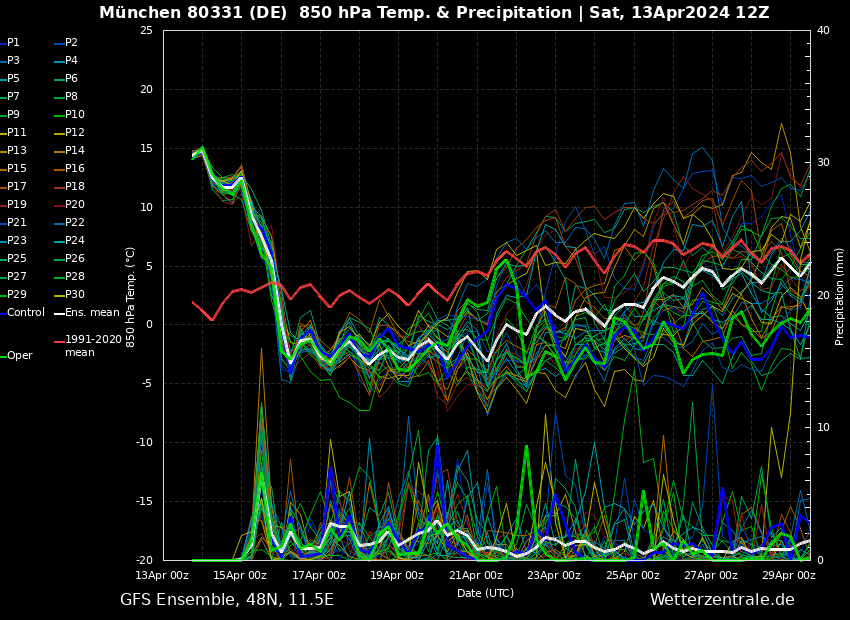Click the 13Apr 00z axis label
This screenshot has width=850, height=620.
click(x=163, y=575)
